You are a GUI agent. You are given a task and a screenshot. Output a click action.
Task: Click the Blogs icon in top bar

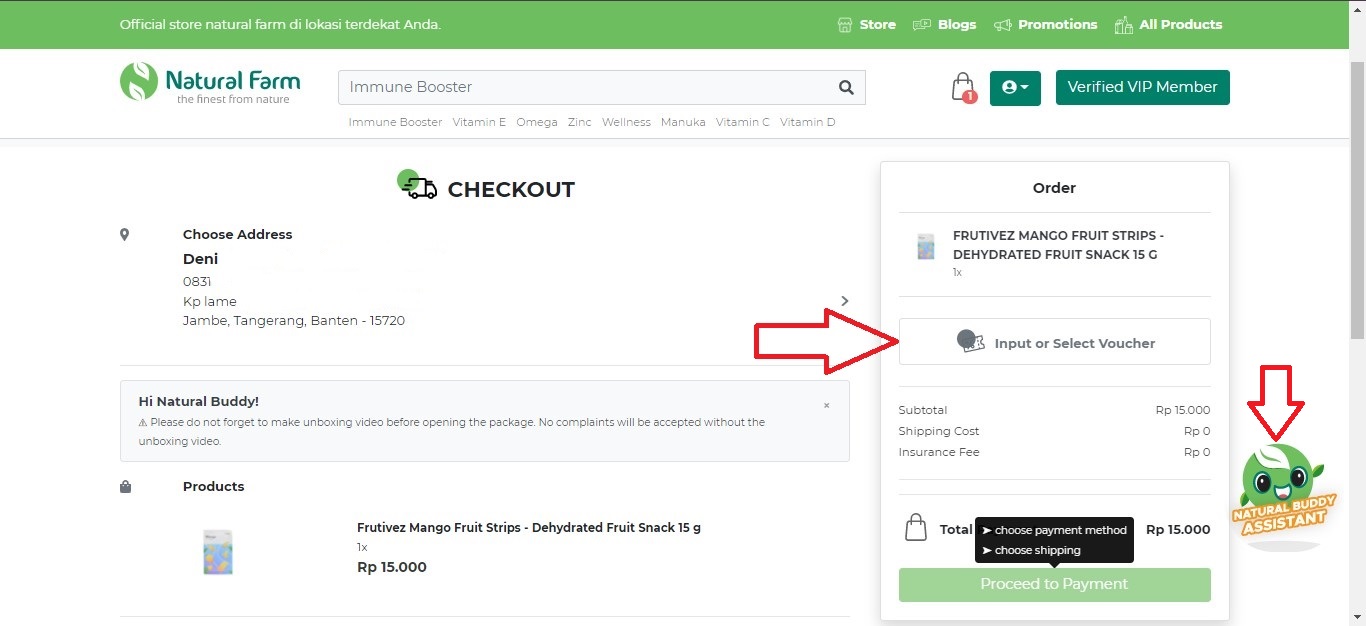pyautogui.click(x=922, y=24)
